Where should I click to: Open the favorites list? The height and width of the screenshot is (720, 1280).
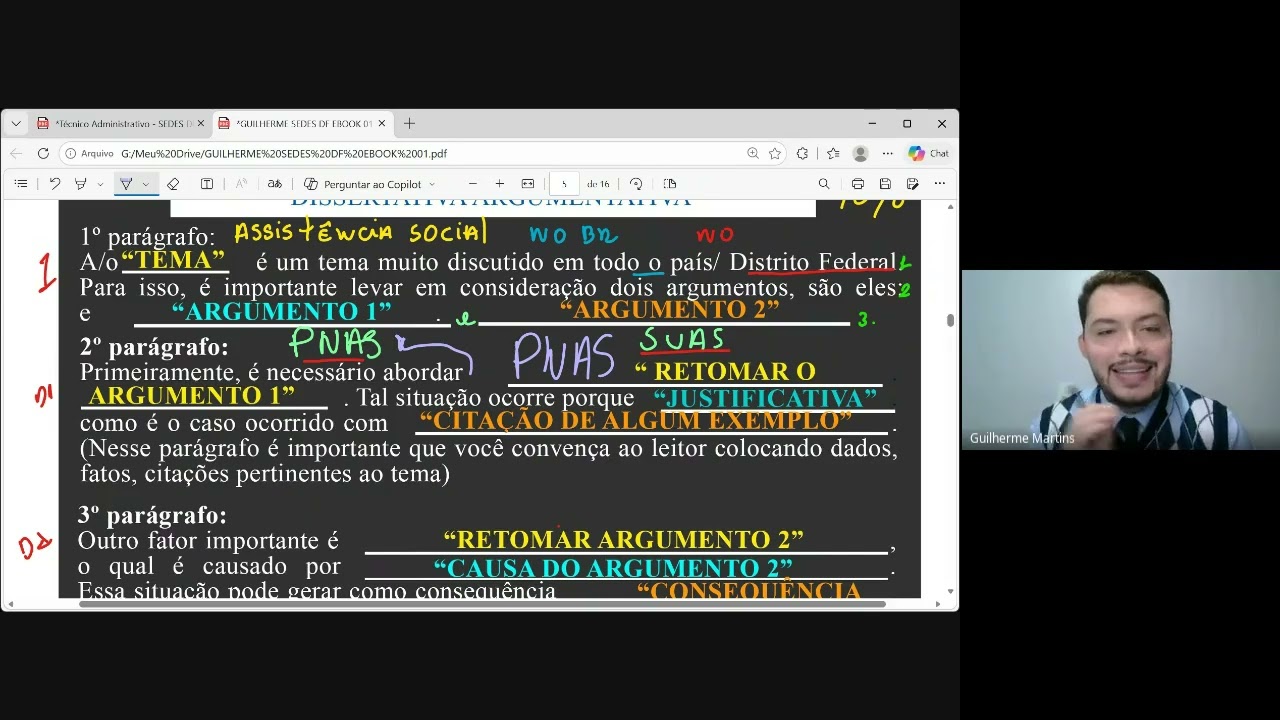click(x=832, y=154)
